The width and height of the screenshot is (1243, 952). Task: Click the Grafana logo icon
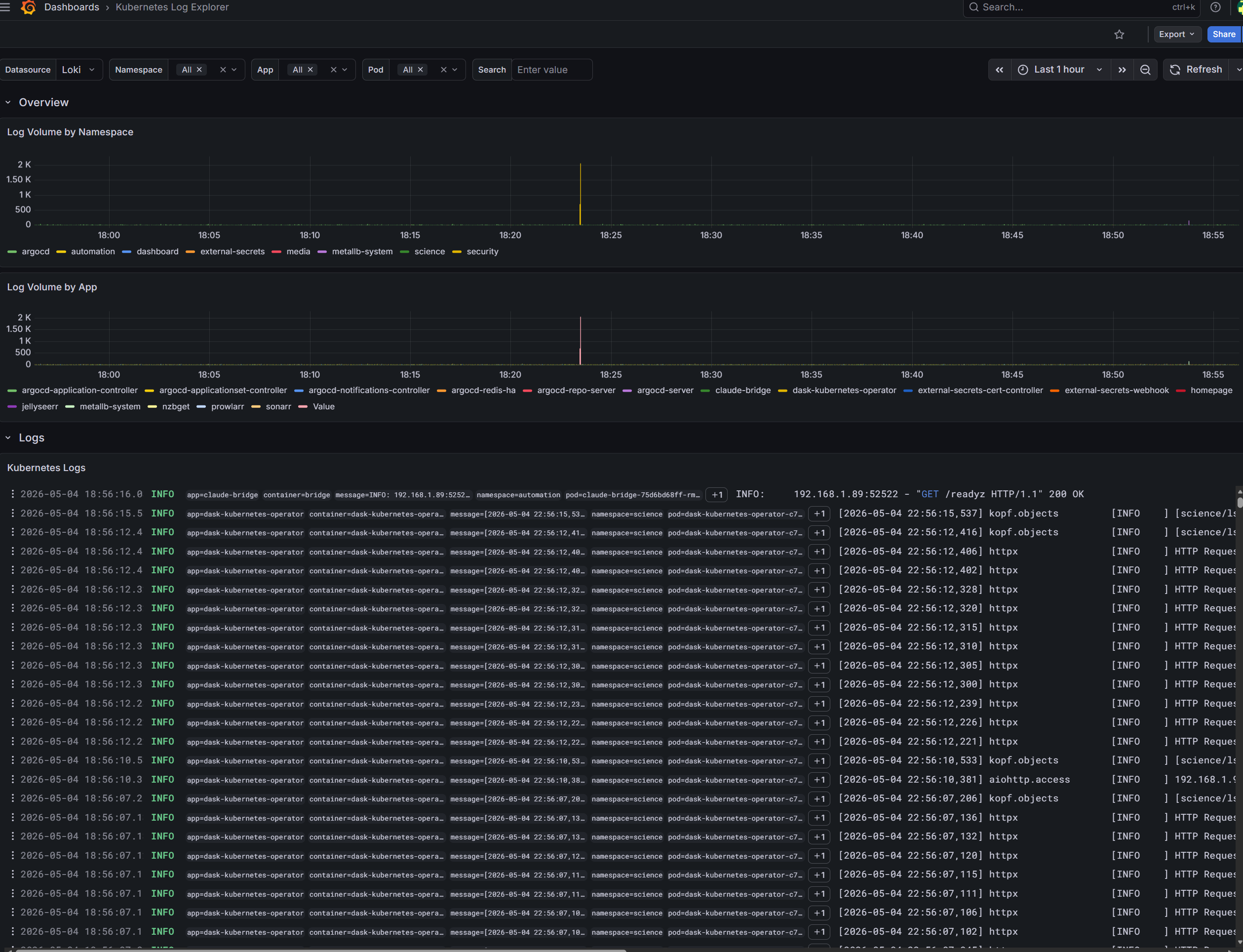pyautogui.click(x=28, y=7)
